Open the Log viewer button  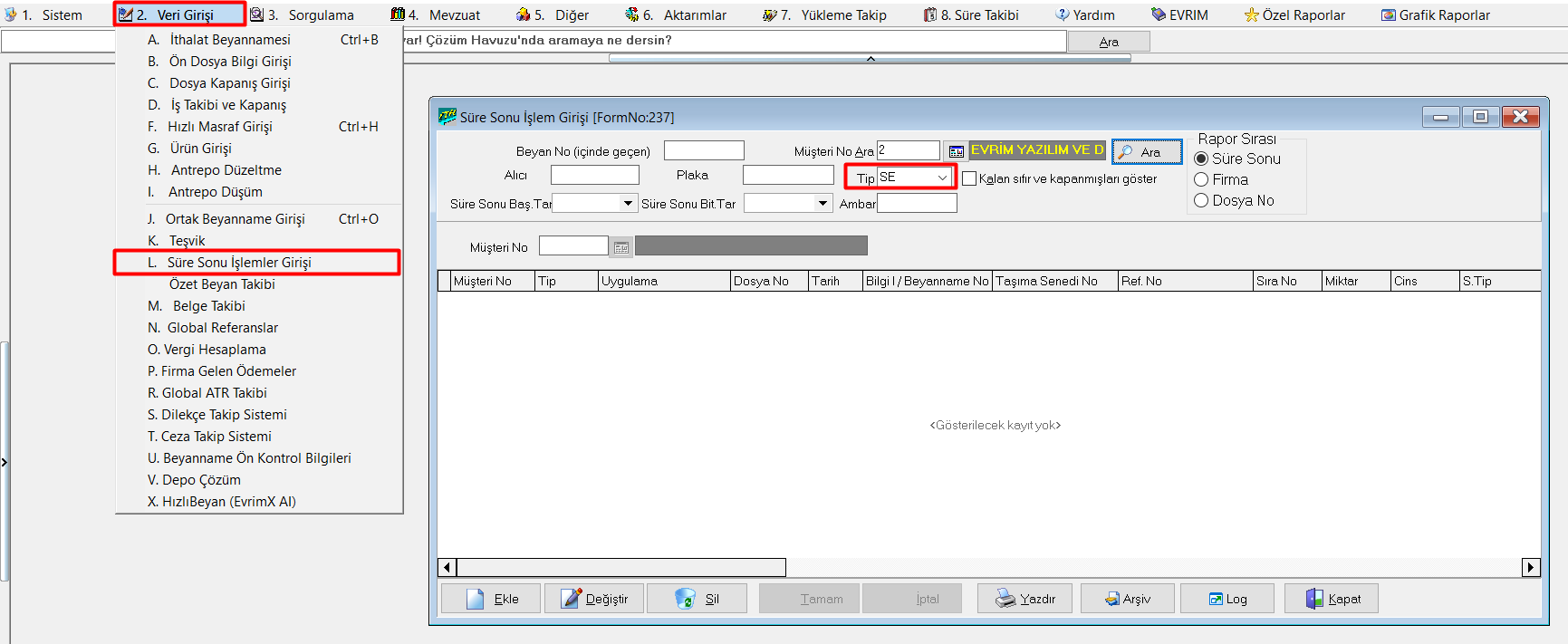tap(1227, 599)
